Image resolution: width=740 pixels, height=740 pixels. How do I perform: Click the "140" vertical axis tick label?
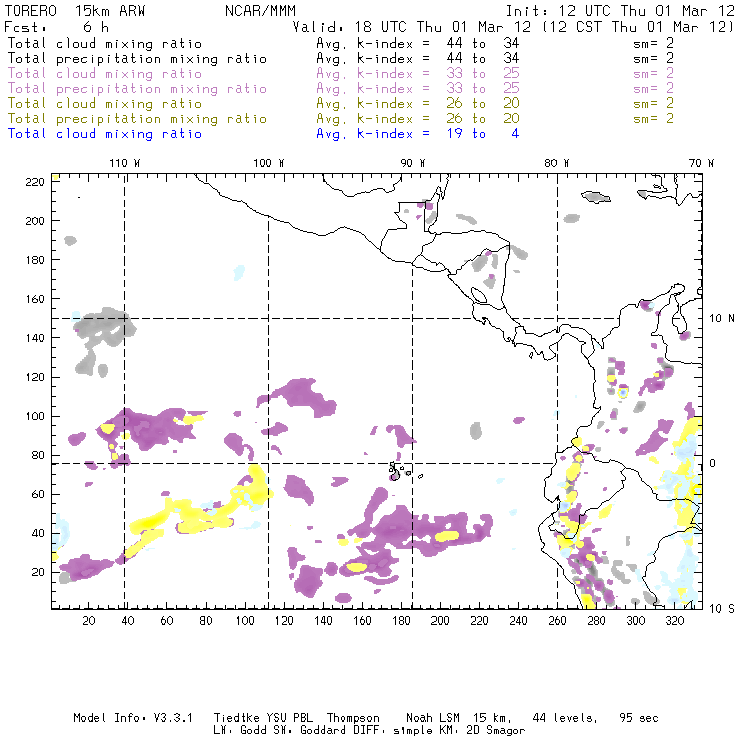35,338
